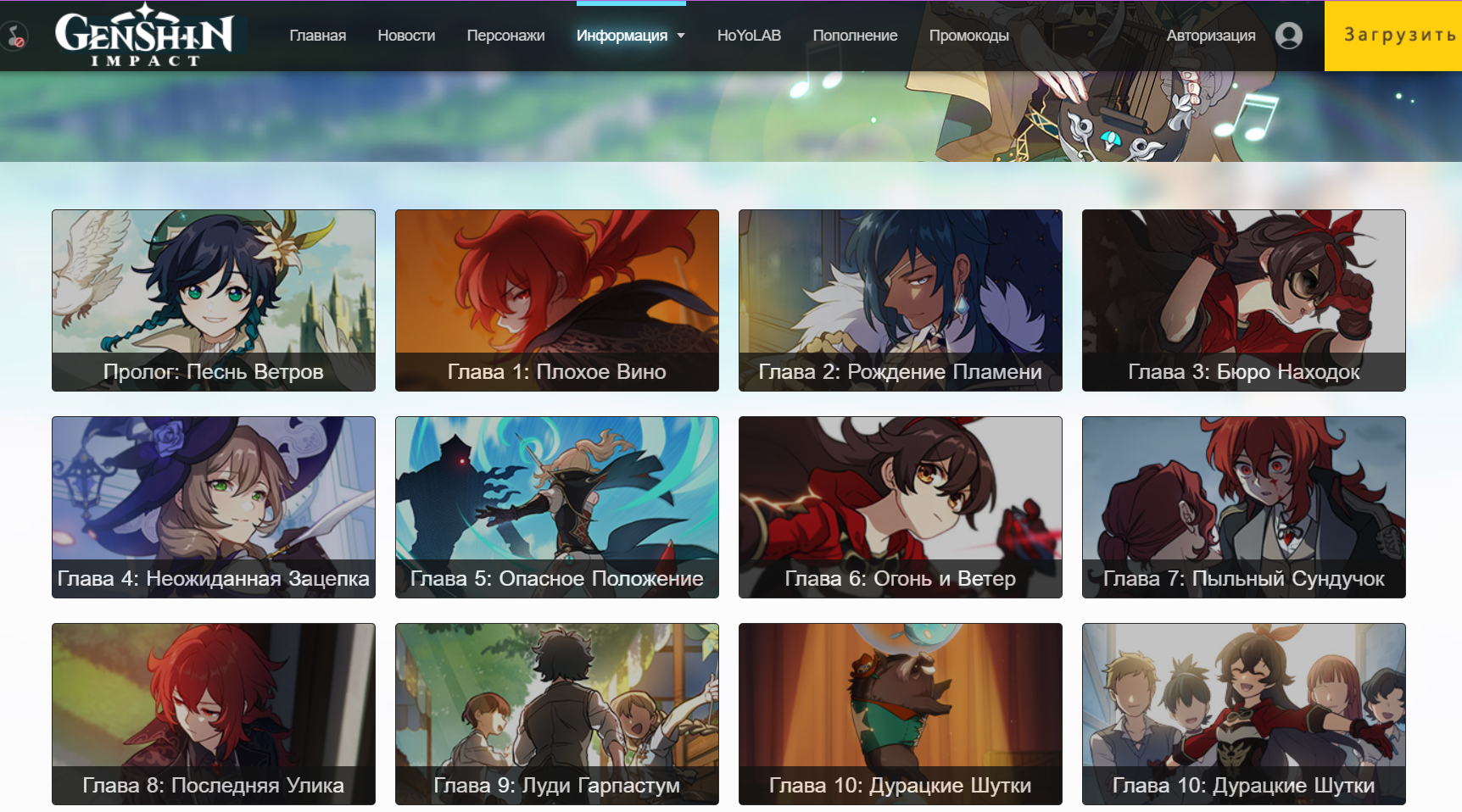This screenshot has height=812, width=1462.
Task: Open Глава 9: Луди Гарпастум chapter
Action: coord(557,714)
